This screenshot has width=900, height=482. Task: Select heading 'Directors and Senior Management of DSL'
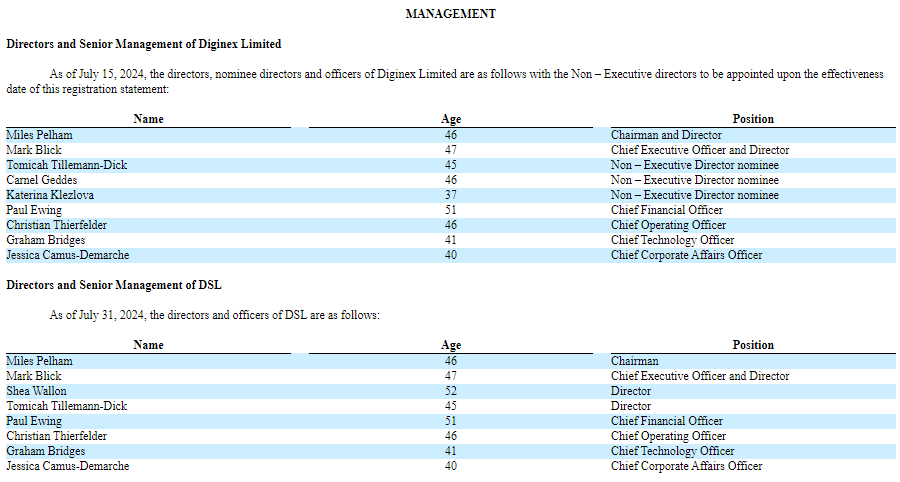click(x=114, y=285)
